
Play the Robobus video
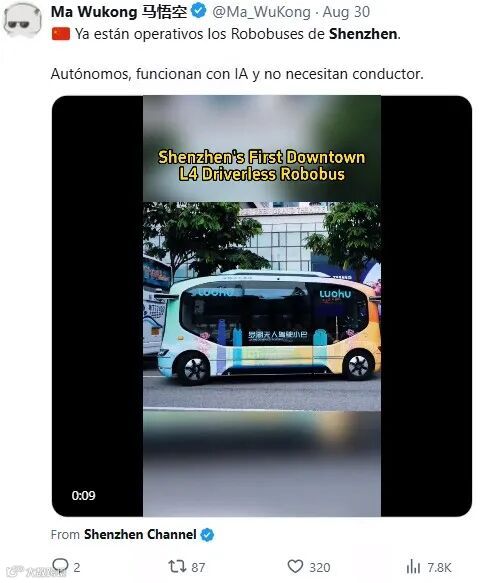[x=262, y=306]
